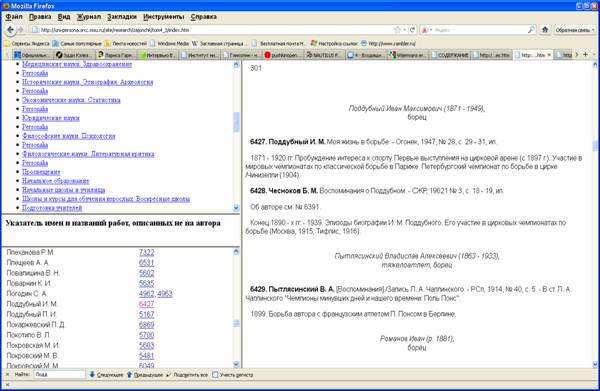Open the home page via the house icon
The image size is (600, 391).
545,30
